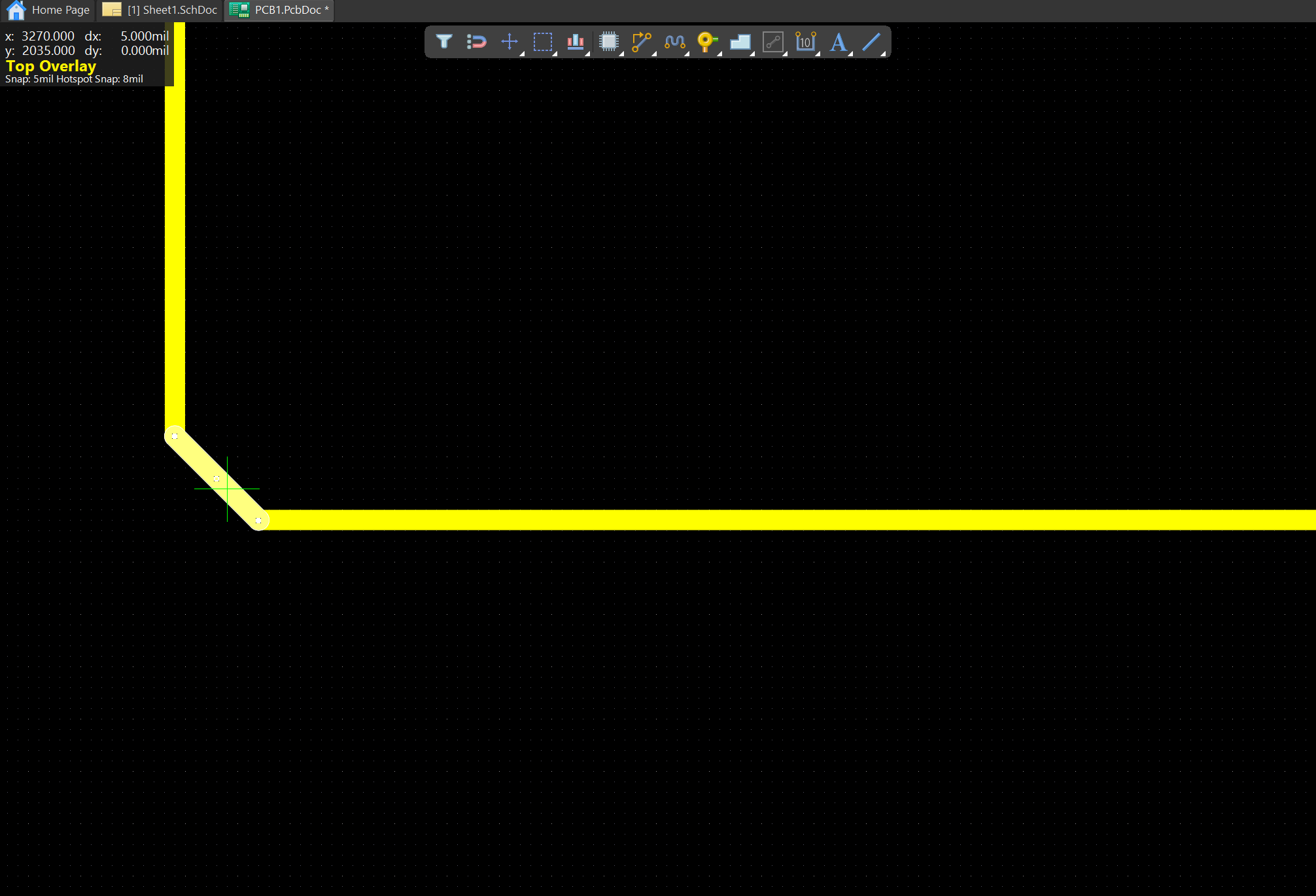The width and height of the screenshot is (1316, 896).
Task: Activate the Place Text String tool
Action: pos(838,42)
